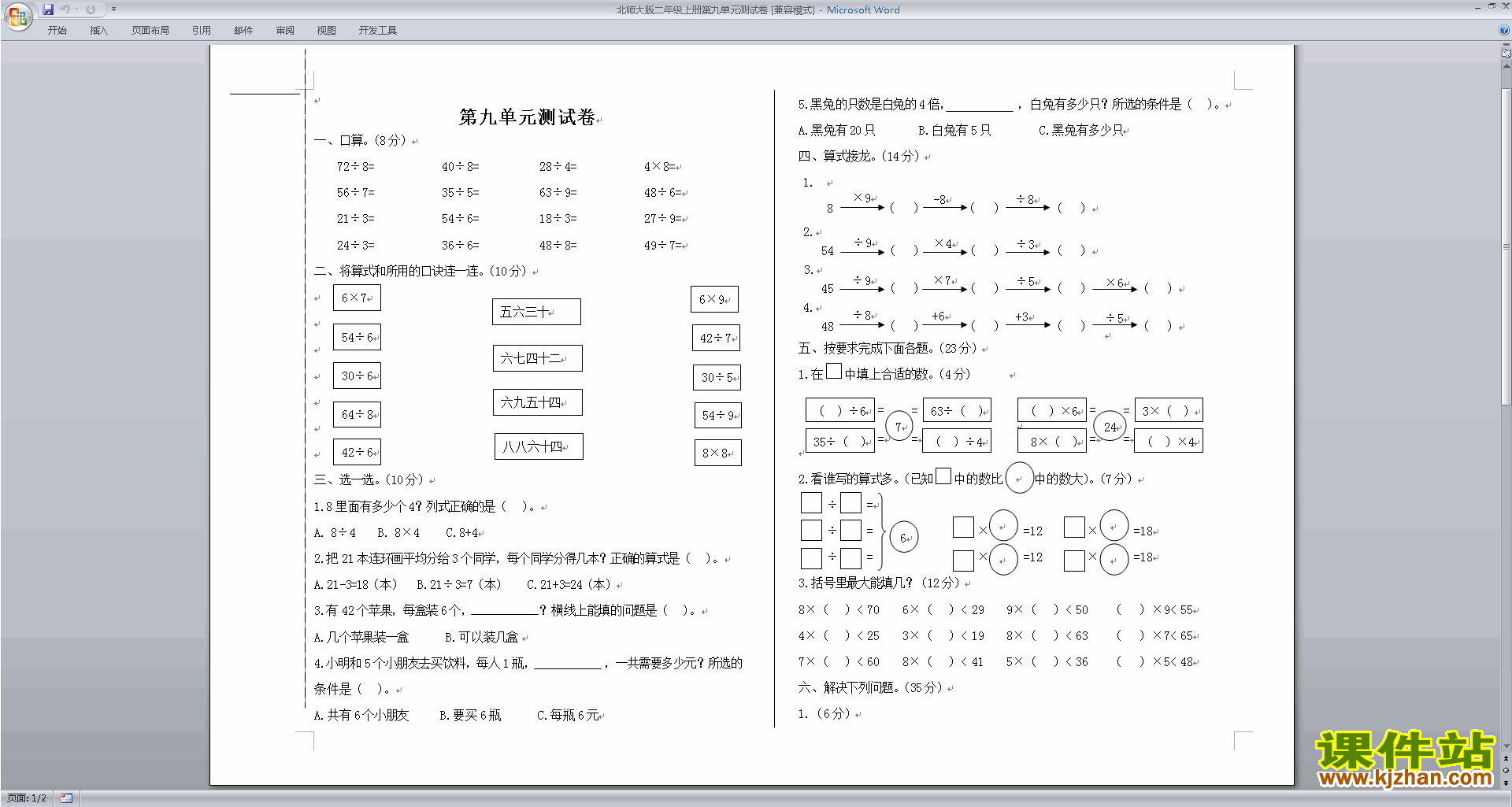Click option A. 8÷4 in question 1
Image resolution: width=1512 pixels, height=807 pixels.
335,533
